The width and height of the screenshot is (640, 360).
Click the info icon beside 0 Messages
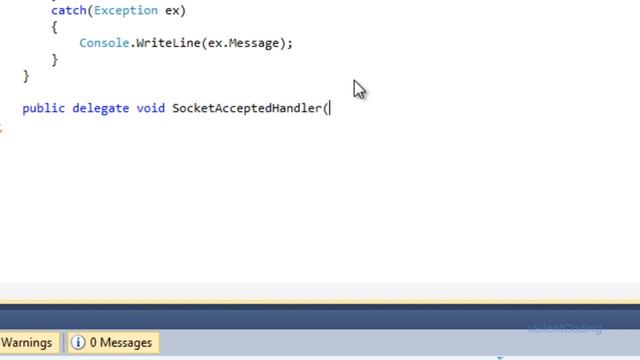click(x=78, y=342)
